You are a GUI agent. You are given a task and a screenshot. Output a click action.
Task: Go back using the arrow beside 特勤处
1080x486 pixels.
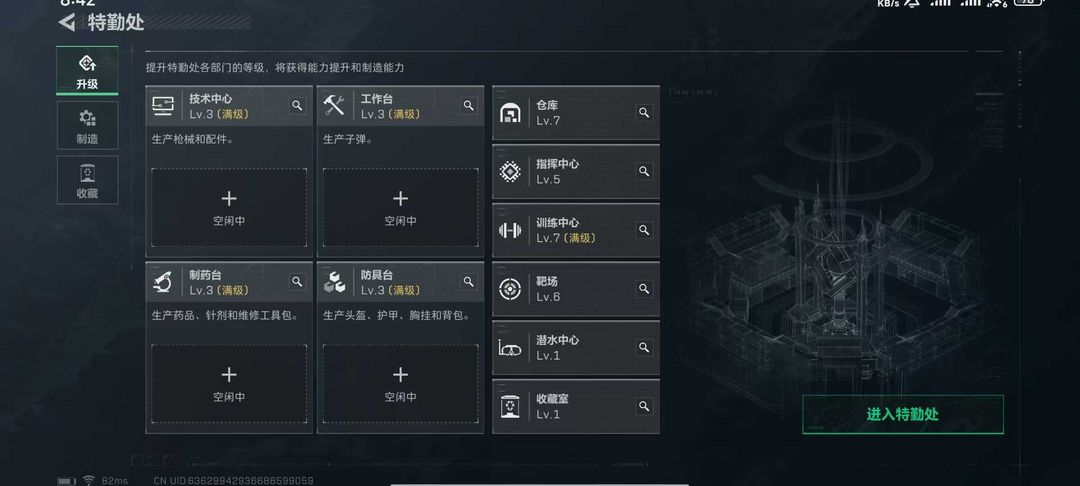click(66, 22)
